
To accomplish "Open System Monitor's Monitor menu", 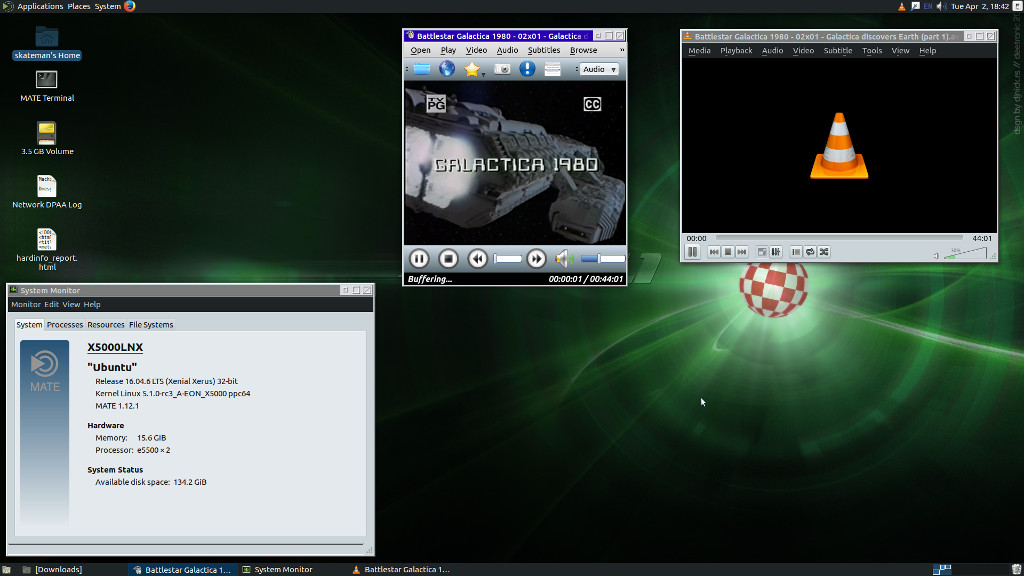I will point(26,304).
